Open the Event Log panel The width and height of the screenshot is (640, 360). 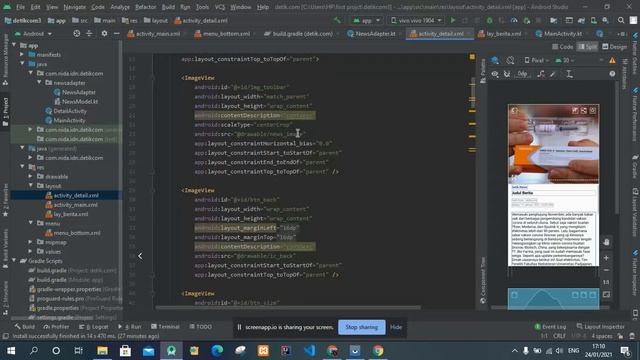[550, 327]
